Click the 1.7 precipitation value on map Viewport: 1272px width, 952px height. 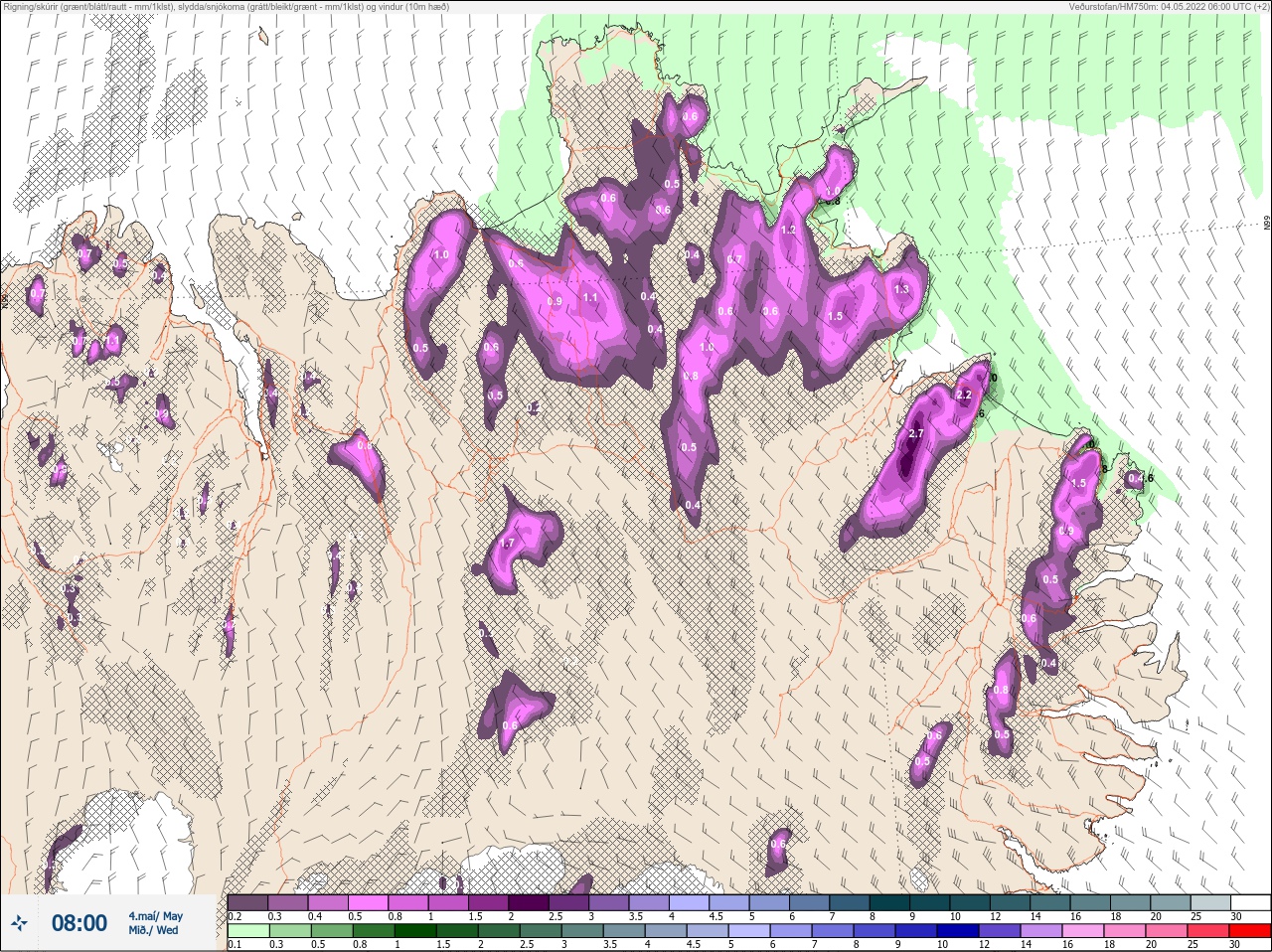coord(507,544)
